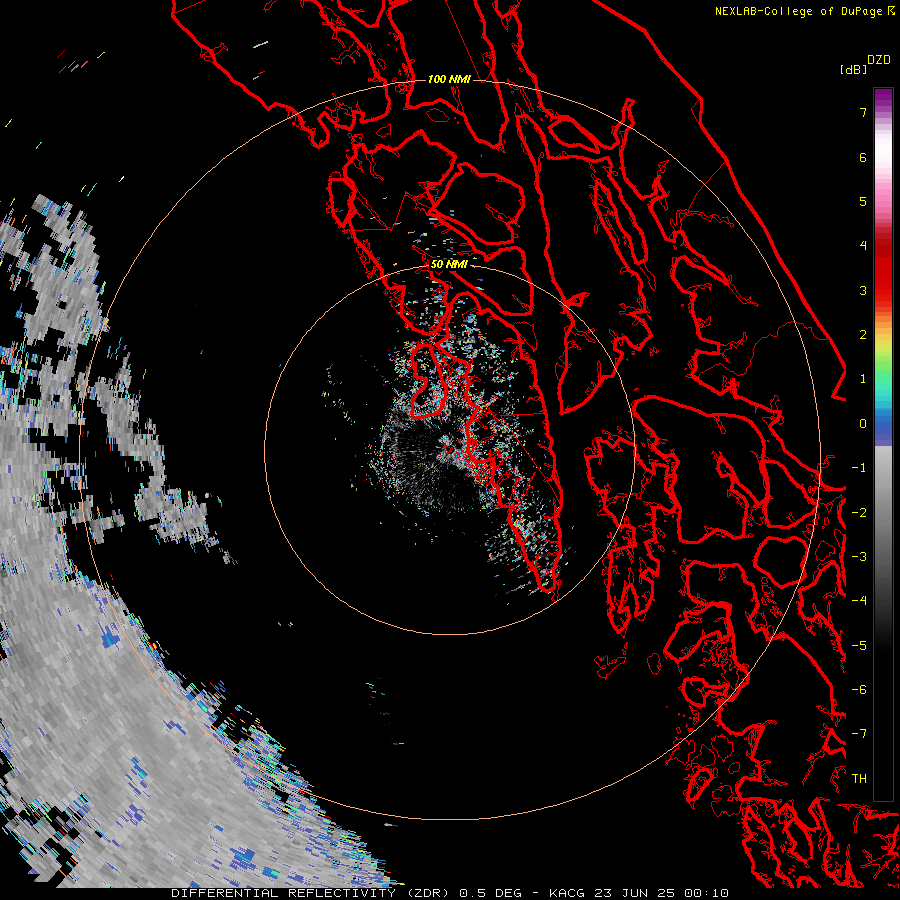This screenshot has width=900, height=900.
Task: Click the 3 value on color scale
Action: [863, 290]
